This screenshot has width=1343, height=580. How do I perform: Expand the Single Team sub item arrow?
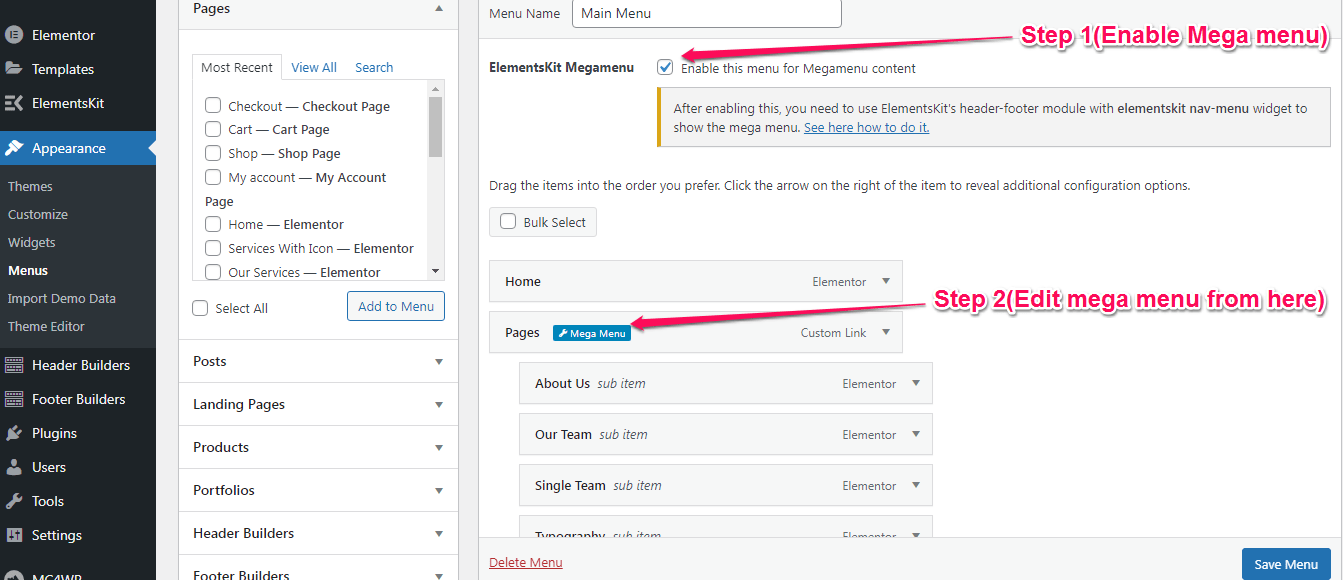(x=916, y=485)
